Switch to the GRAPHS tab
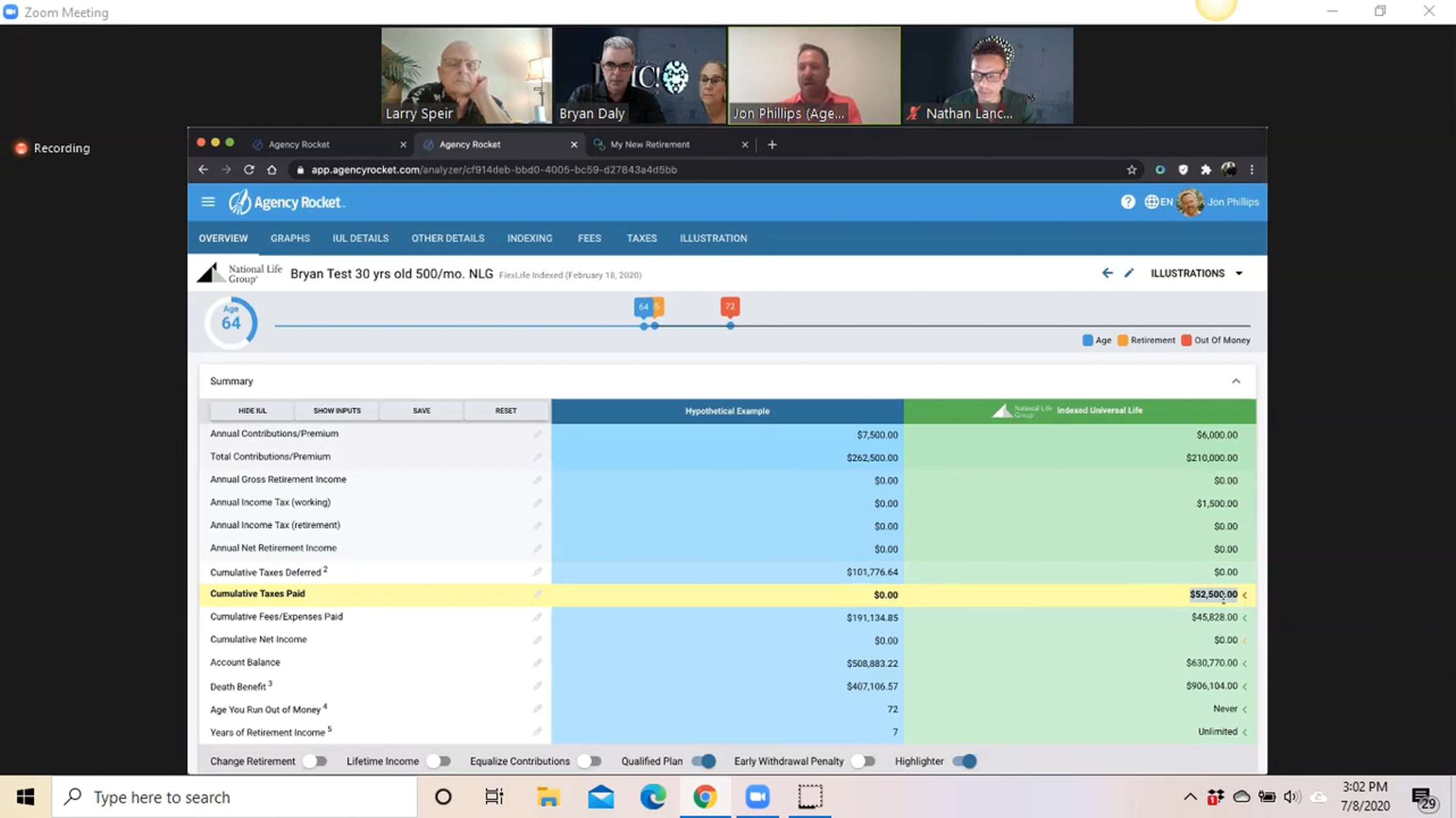Screen dimensions: 1456x818 [x=290, y=238]
